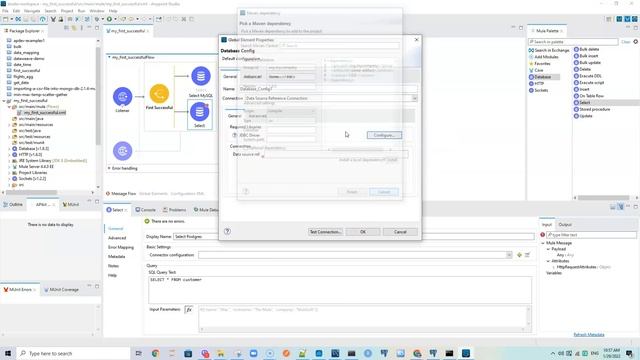Click the Refresh Metadata link

pyautogui.click(x=589, y=335)
